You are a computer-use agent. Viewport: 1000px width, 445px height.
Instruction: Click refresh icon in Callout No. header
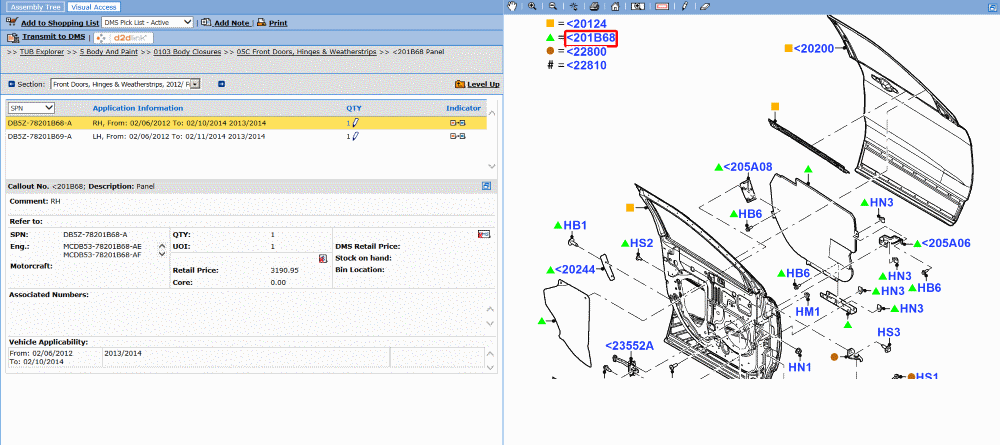coord(487,186)
